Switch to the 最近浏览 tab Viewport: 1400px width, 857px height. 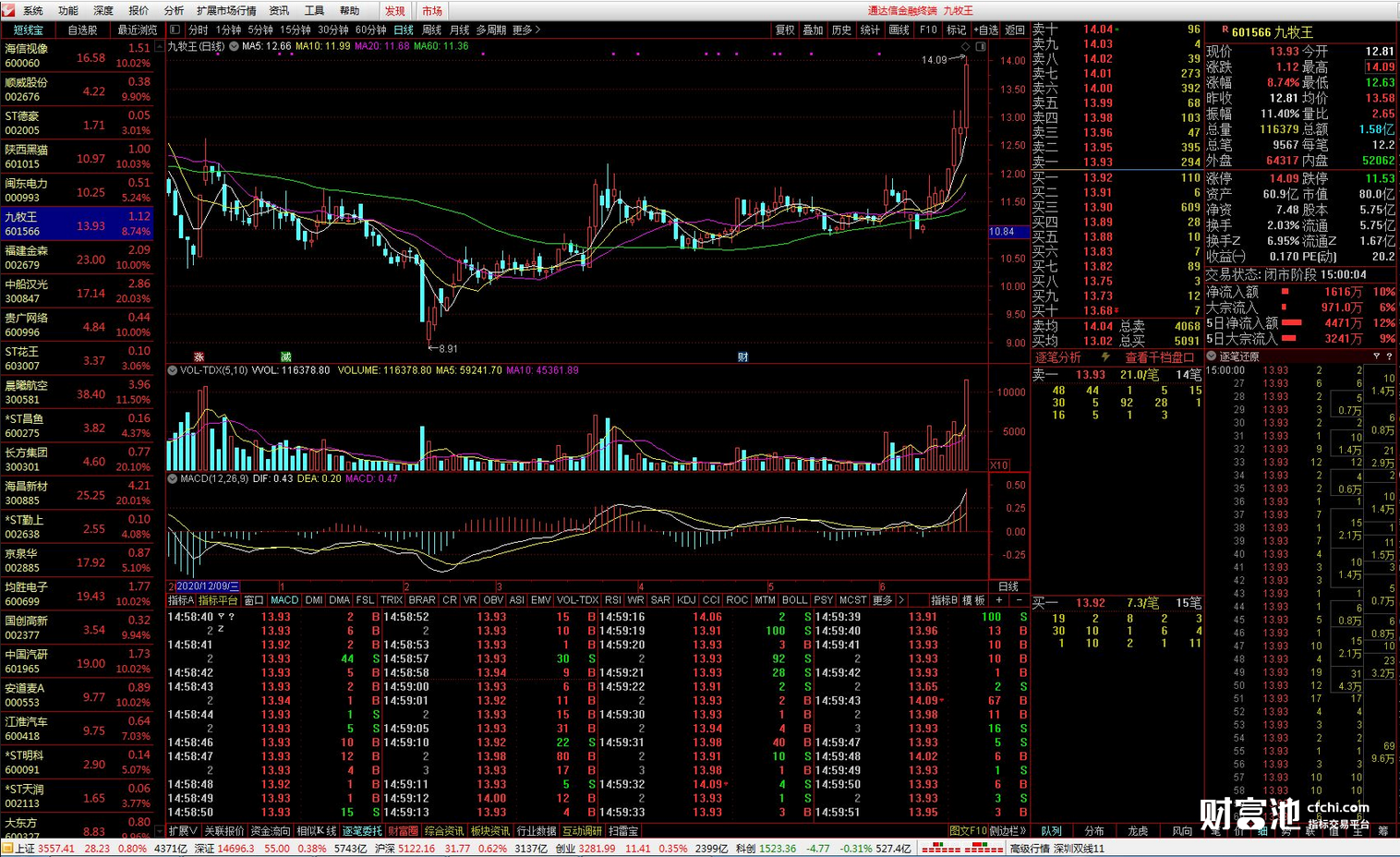137,30
